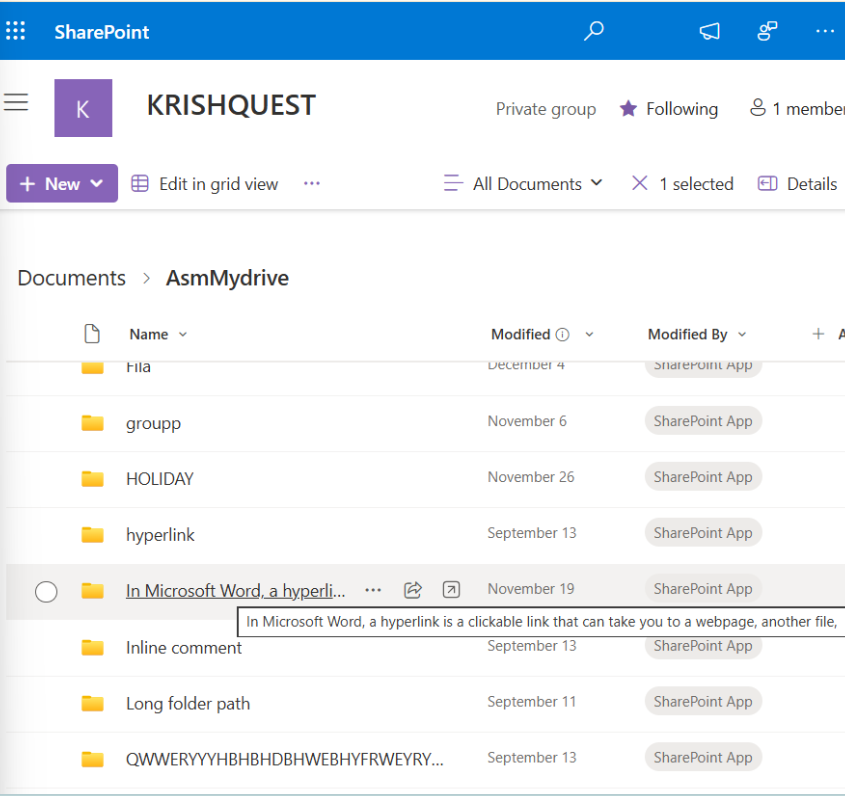The width and height of the screenshot is (845, 796).
Task: Expand the New button dropdown
Action: click(x=95, y=183)
